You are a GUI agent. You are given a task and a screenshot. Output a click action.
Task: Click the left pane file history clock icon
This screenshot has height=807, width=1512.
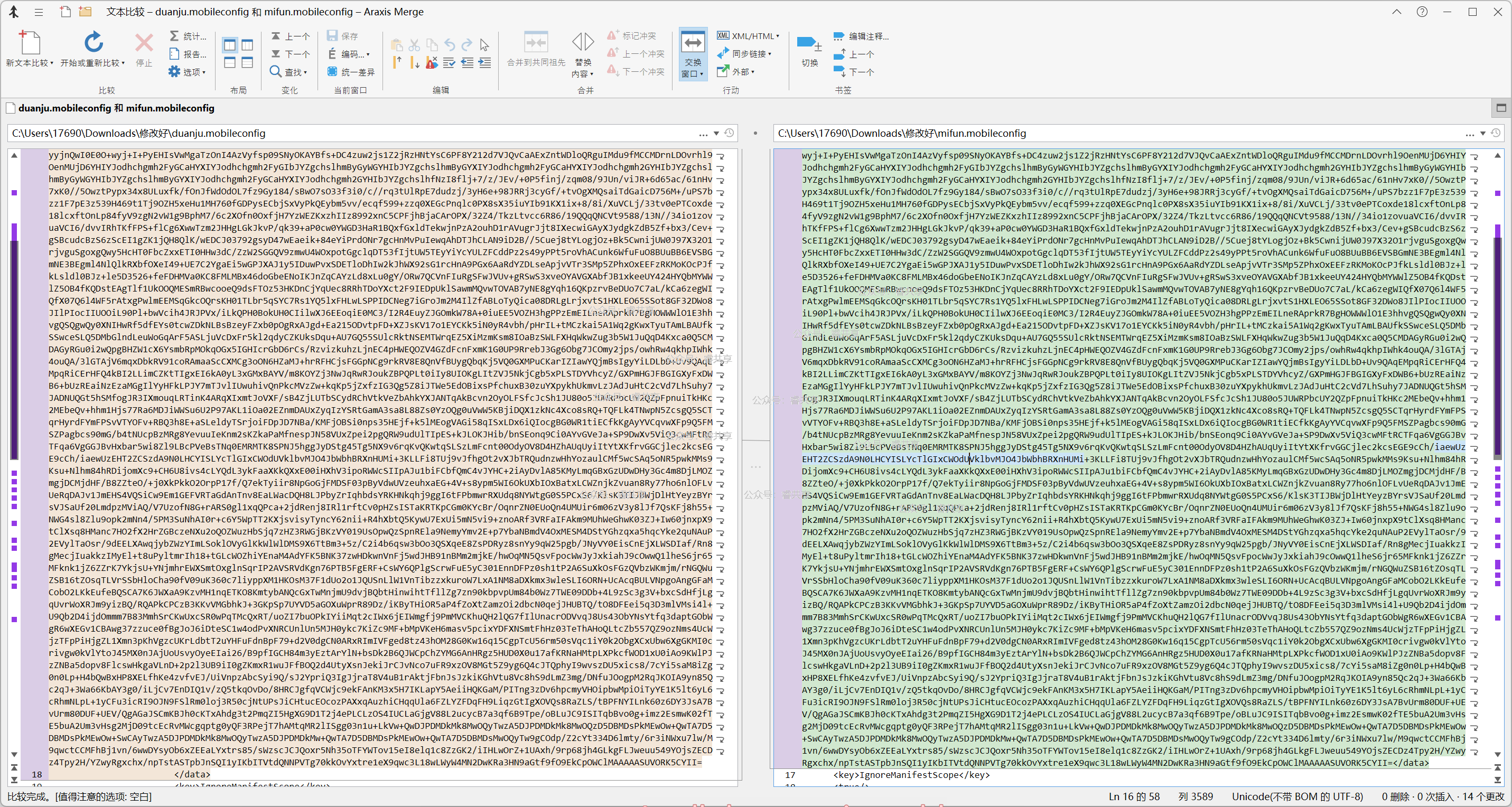tap(729, 133)
